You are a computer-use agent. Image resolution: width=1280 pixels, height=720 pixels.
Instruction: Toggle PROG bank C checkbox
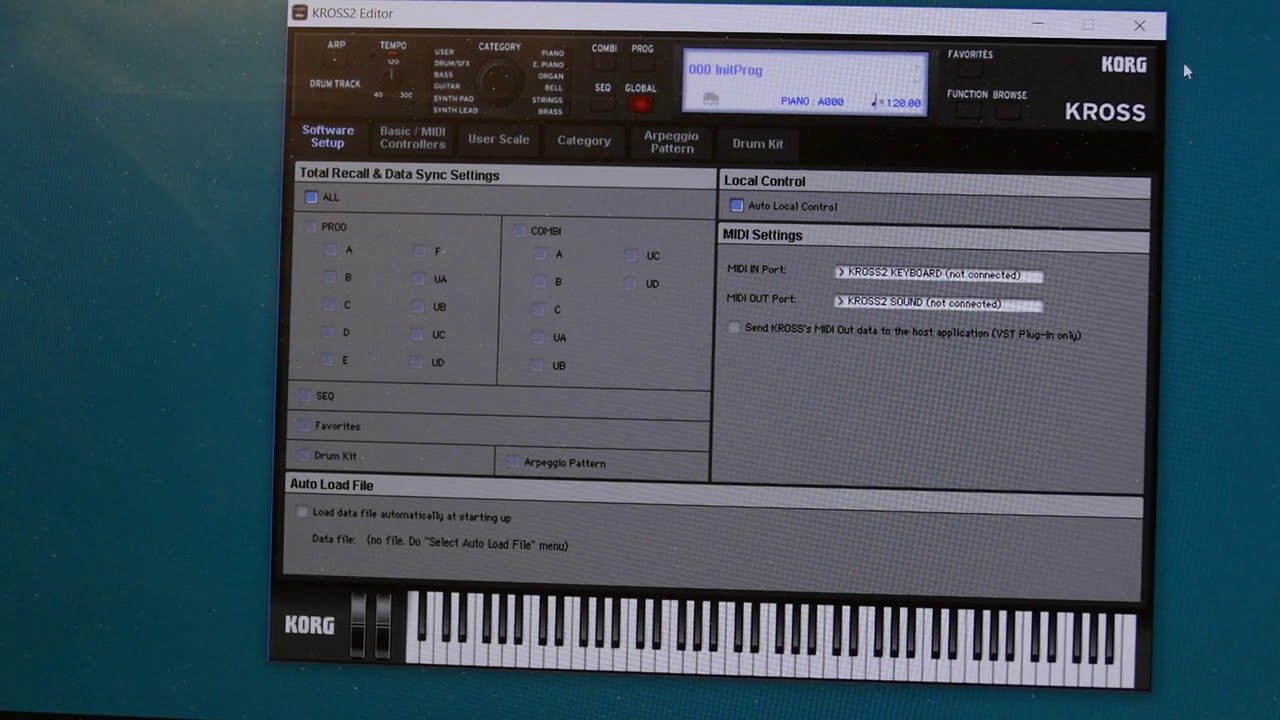[329, 305]
